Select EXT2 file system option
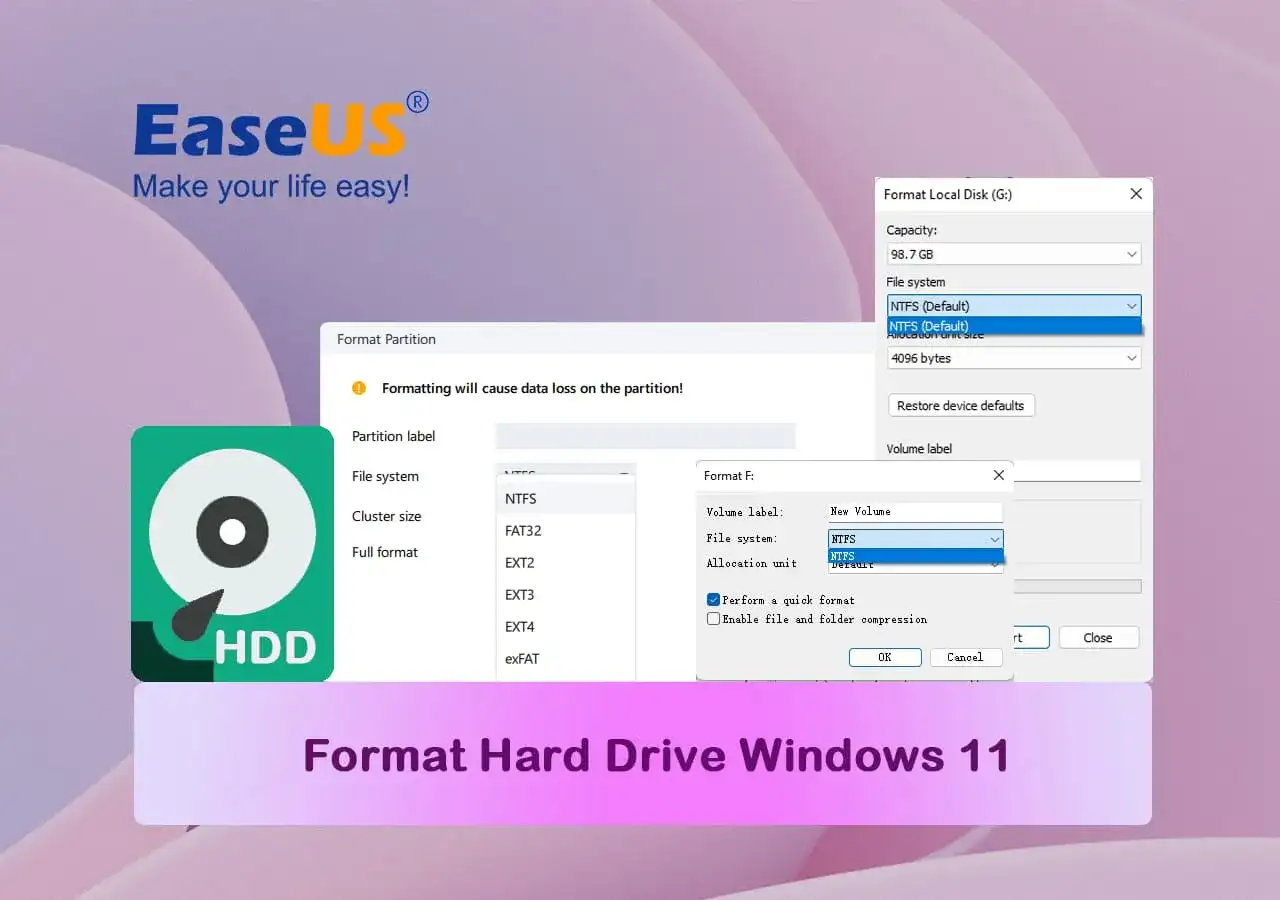The height and width of the screenshot is (900, 1280). [566, 562]
